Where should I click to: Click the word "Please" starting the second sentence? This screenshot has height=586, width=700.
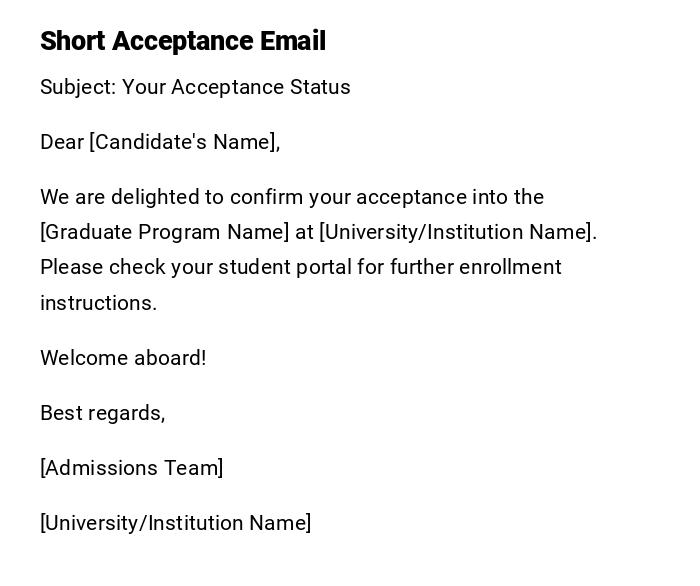coord(71,267)
